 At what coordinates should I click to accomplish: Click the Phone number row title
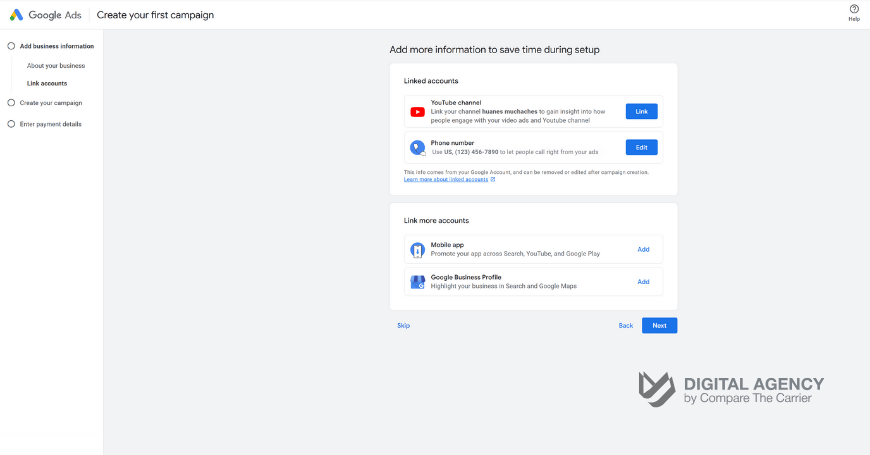tap(452, 143)
